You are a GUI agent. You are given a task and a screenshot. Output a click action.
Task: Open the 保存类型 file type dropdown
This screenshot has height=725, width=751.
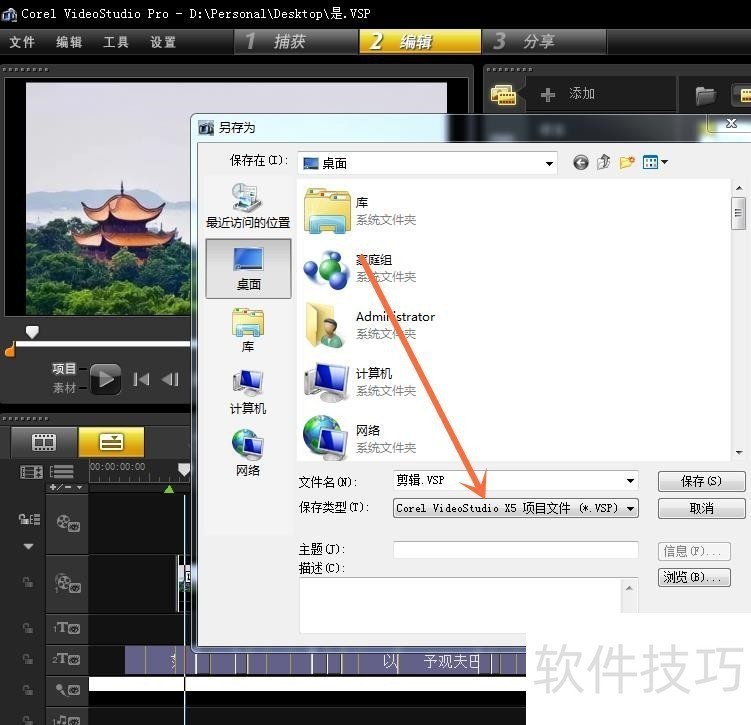[x=630, y=508]
